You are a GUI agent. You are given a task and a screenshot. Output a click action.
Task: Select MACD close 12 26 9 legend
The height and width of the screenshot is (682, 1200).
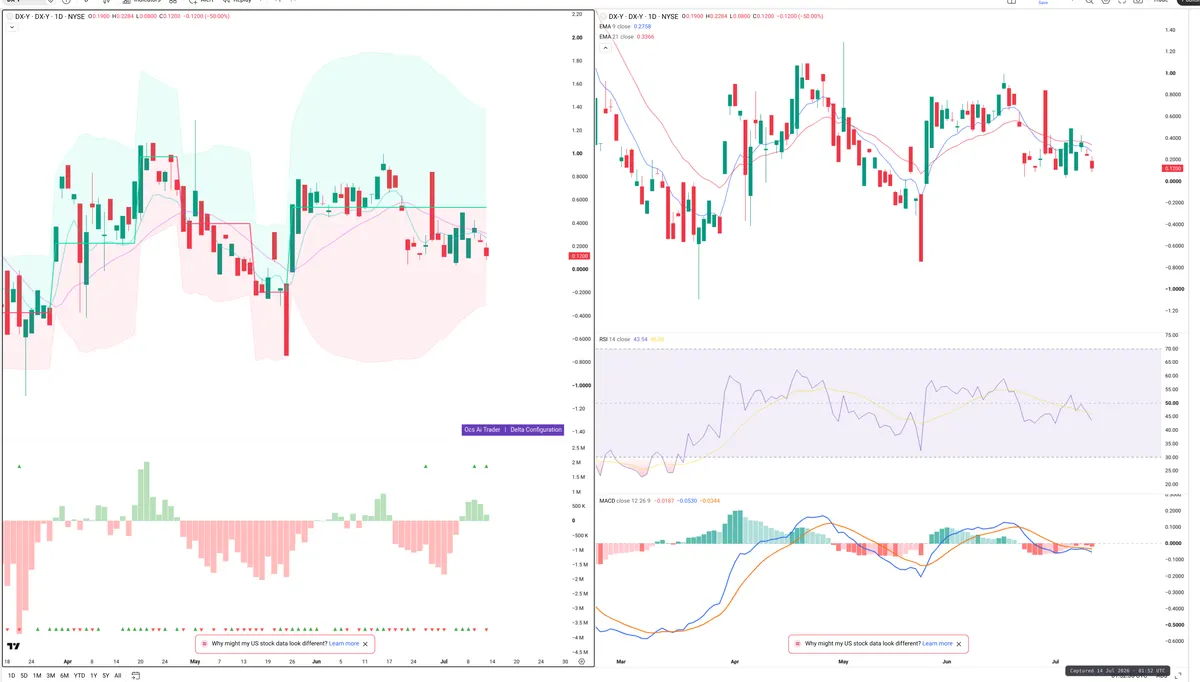[x=627, y=500]
